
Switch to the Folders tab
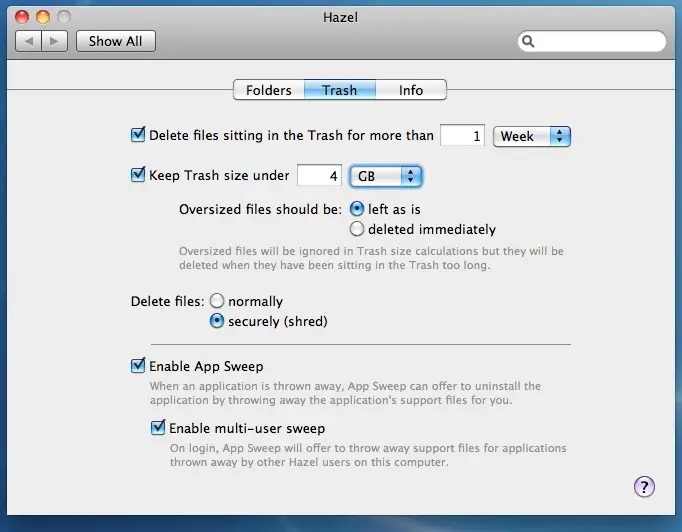click(x=269, y=90)
